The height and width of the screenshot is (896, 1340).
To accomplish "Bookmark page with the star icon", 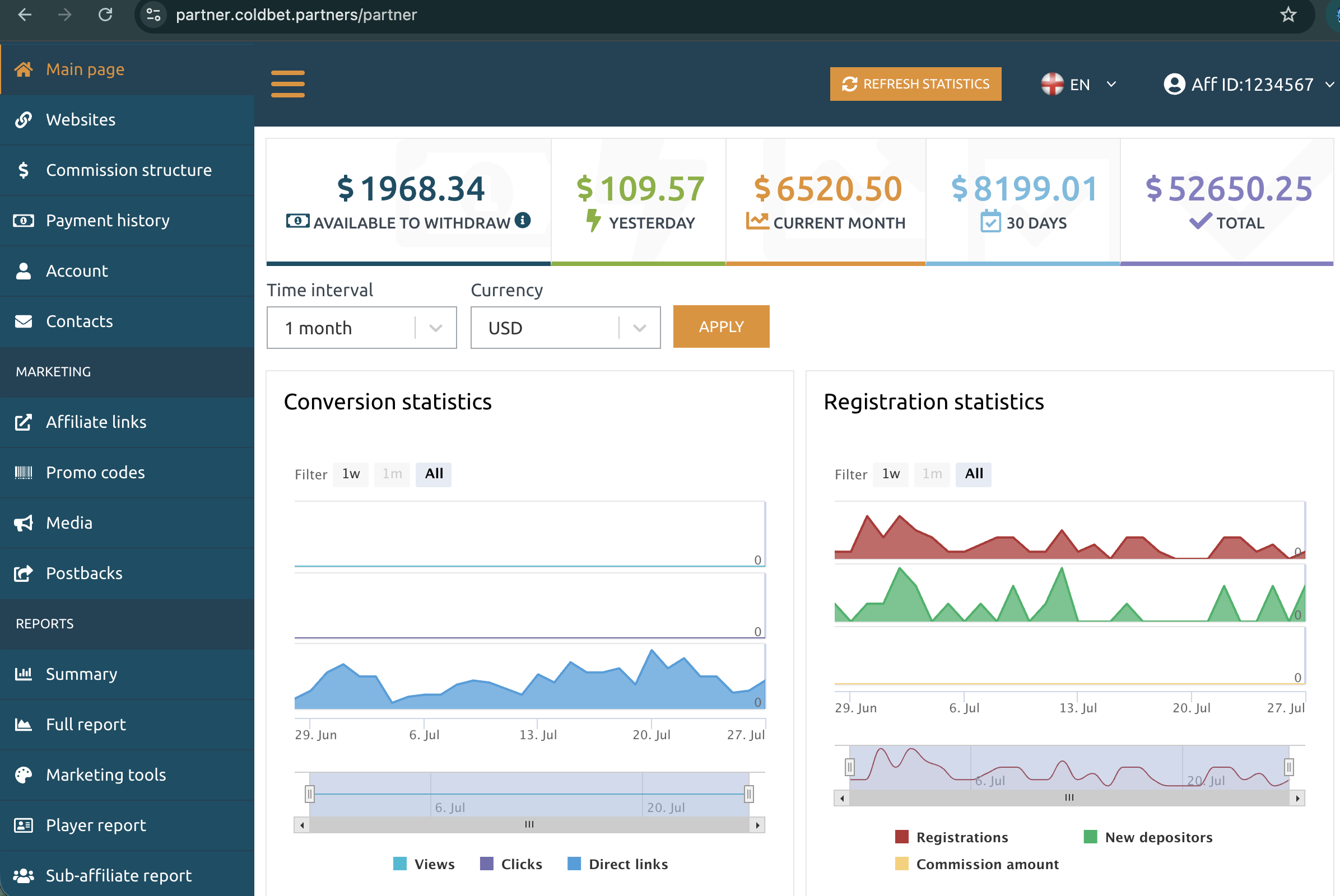I will pos(1288,15).
